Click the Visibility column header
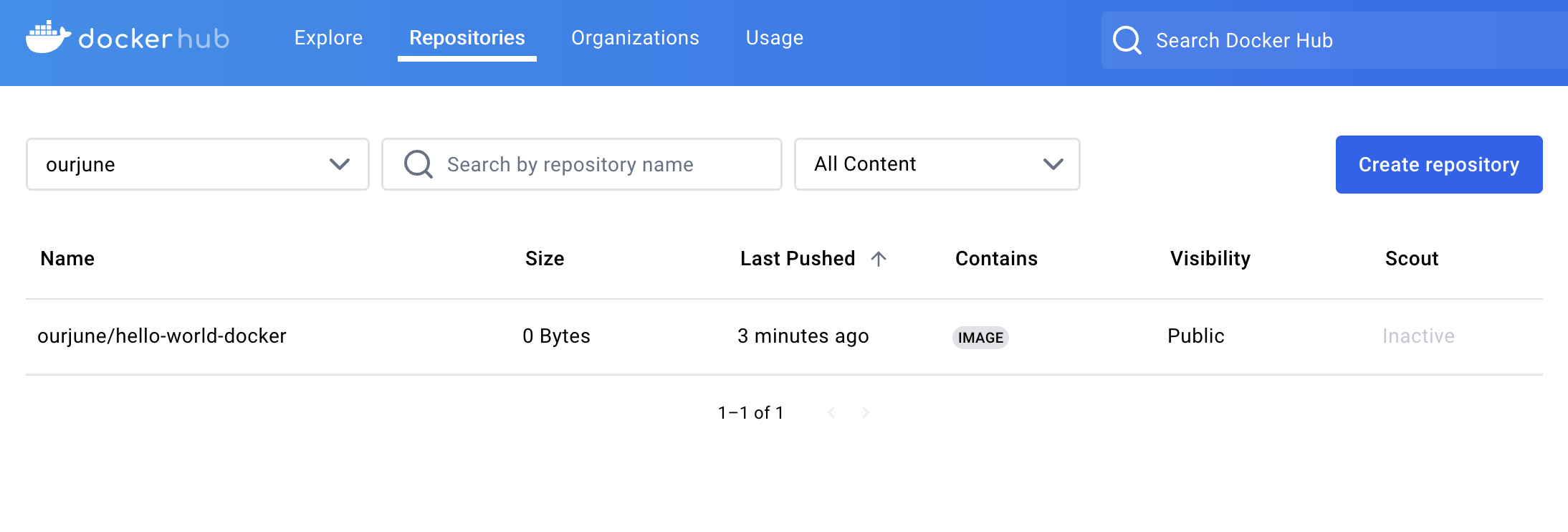 [1210, 258]
